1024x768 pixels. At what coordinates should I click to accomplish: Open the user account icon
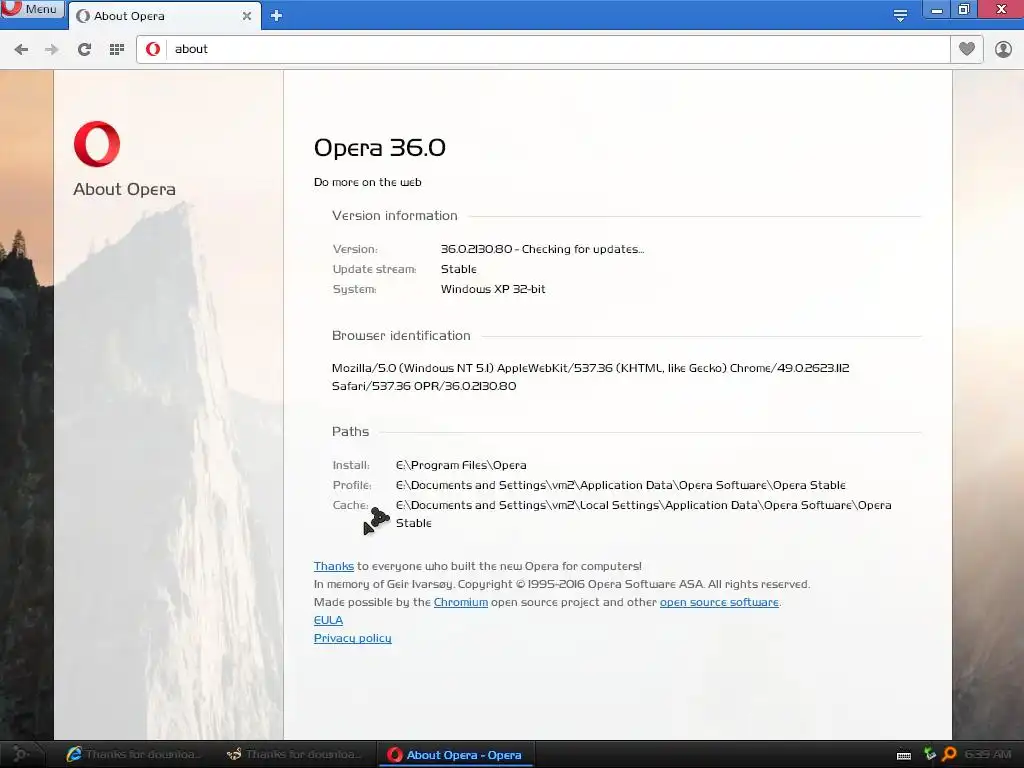click(1003, 49)
